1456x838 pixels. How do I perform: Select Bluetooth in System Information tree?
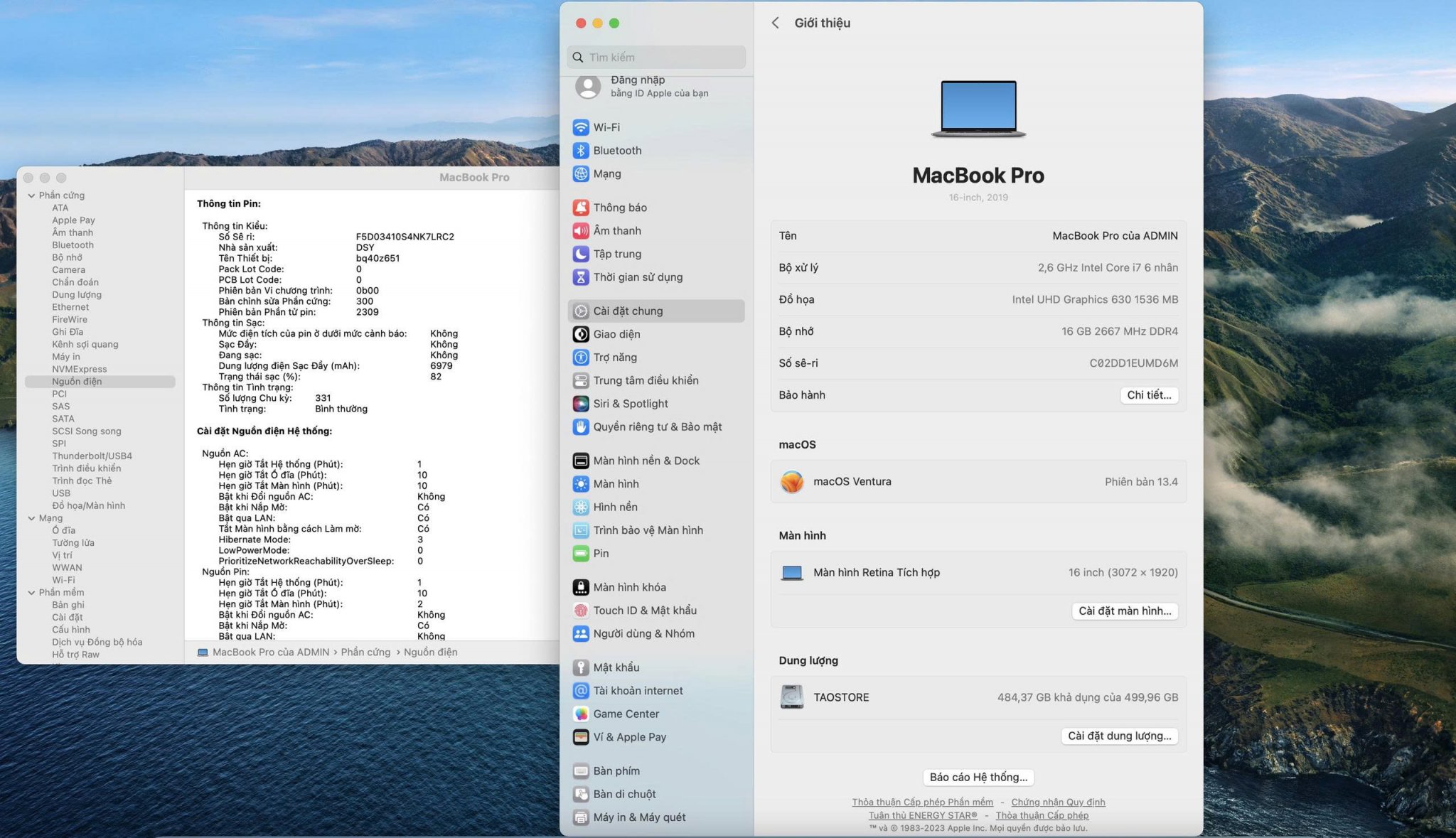click(x=73, y=245)
